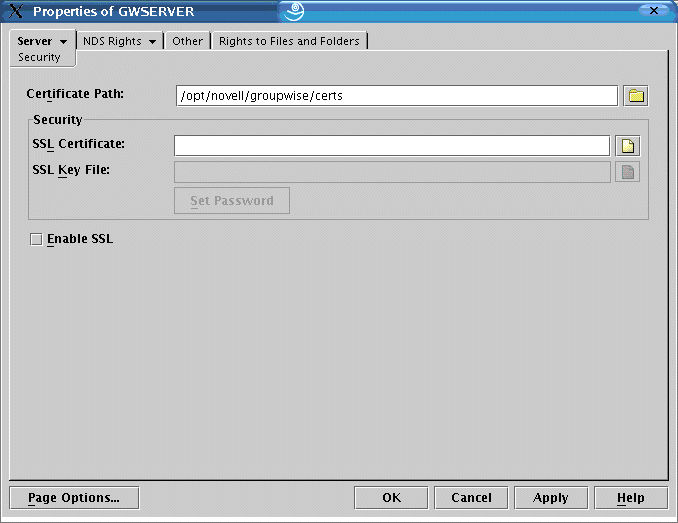Click into the Certificate Path field
This screenshot has width=678, height=523.
coord(395,96)
